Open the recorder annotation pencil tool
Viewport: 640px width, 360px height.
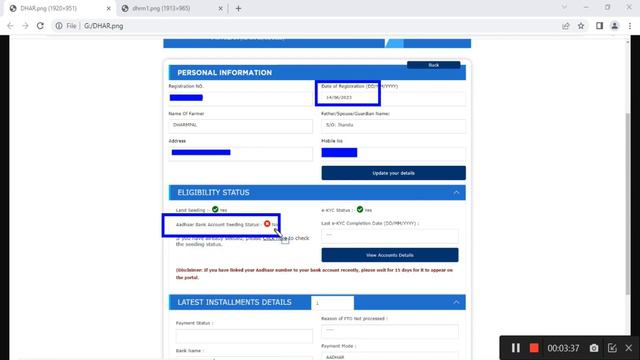click(x=612, y=348)
